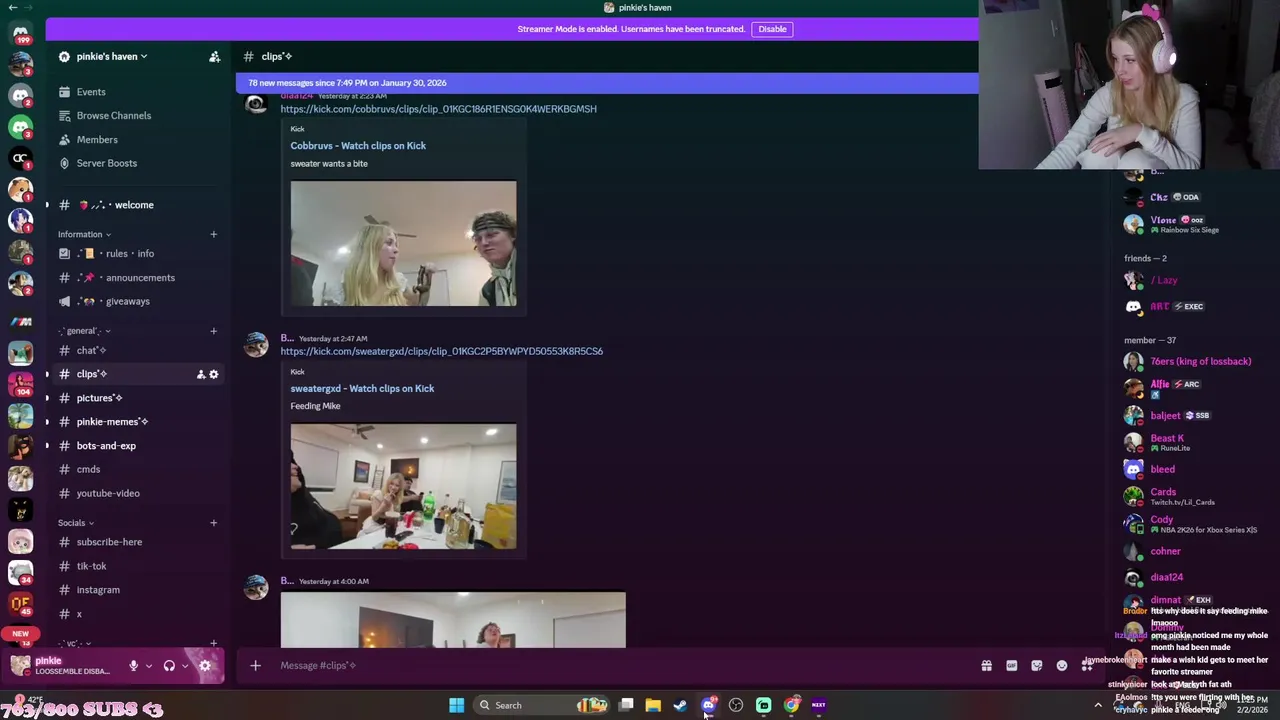Collapse the Information category
1280x720 pixels.
coord(84,234)
